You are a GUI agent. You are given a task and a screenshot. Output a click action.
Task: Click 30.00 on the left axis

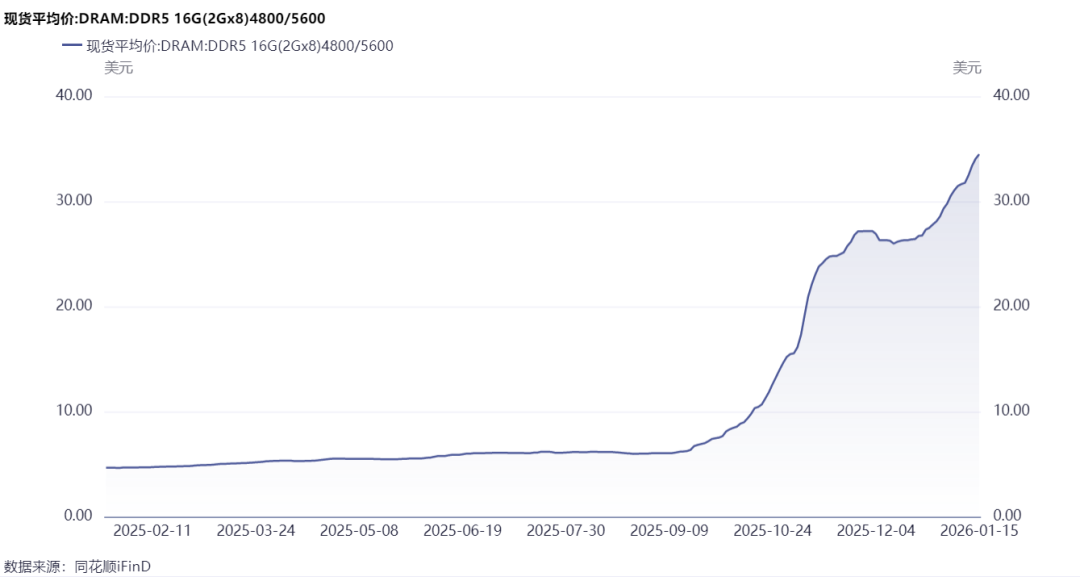point(74,200)
